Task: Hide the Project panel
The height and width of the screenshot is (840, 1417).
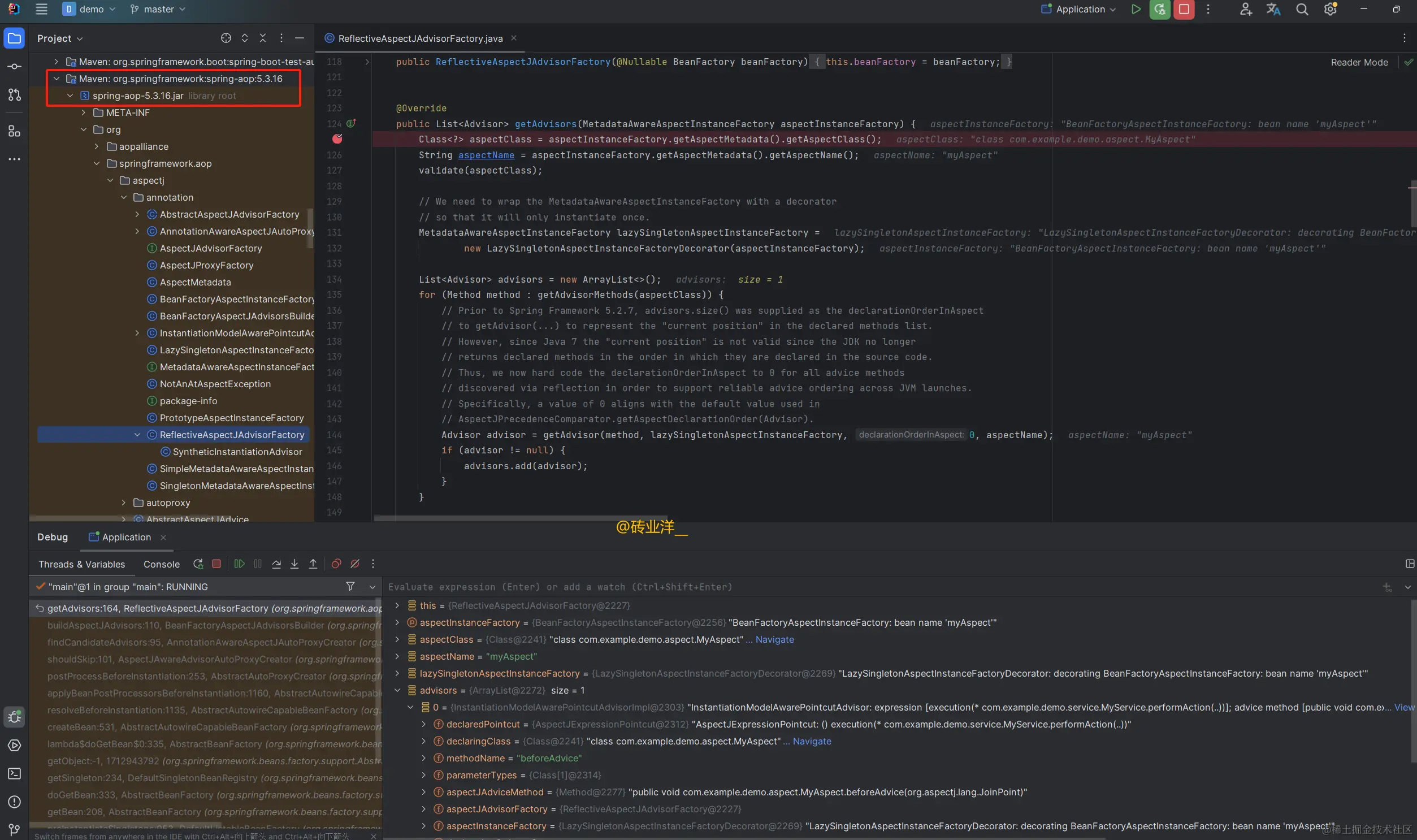Action: 300,38
